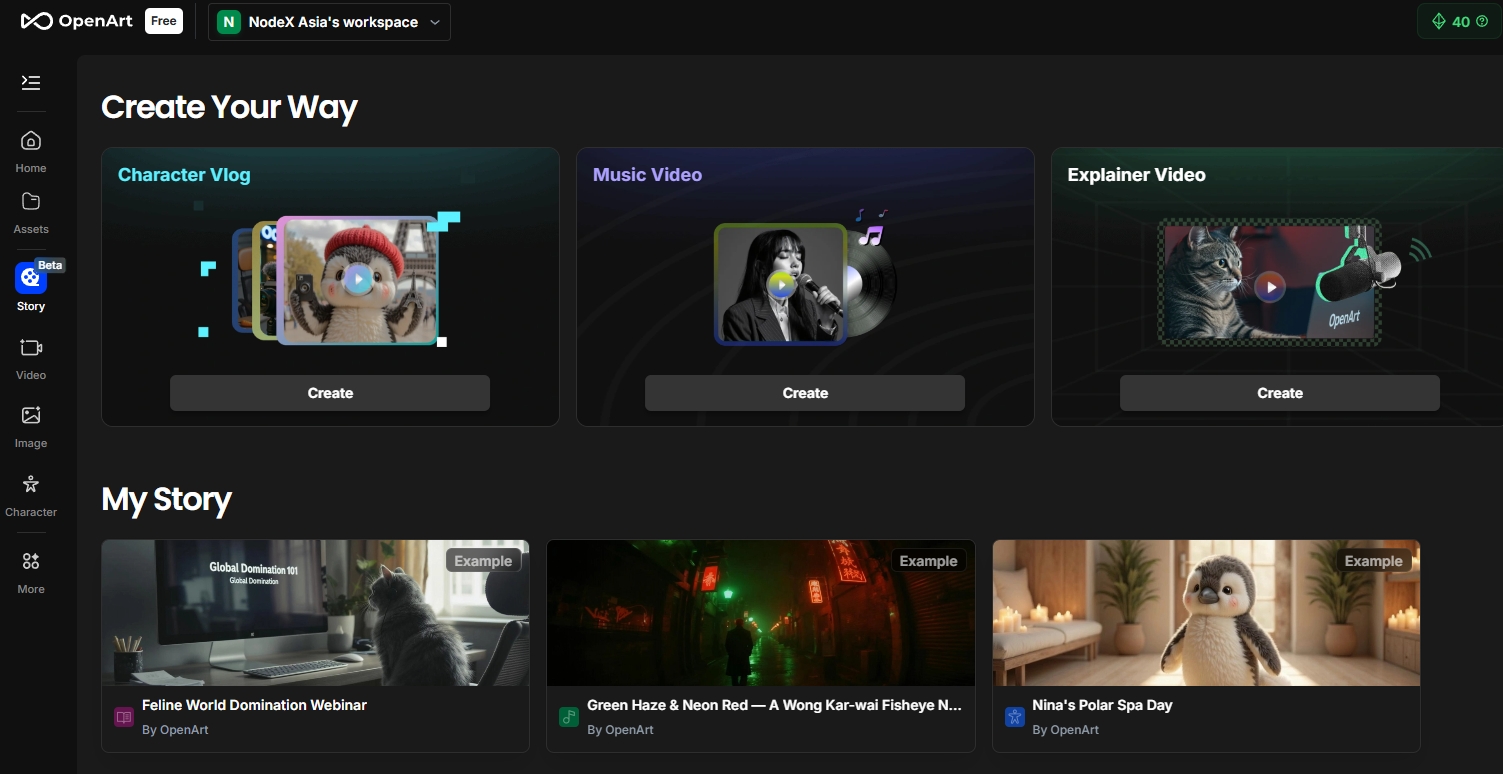The image size is (1503, 774).
Task: Select the Story film reel icon
Action: pyautogui.click(x=31, y=278)
